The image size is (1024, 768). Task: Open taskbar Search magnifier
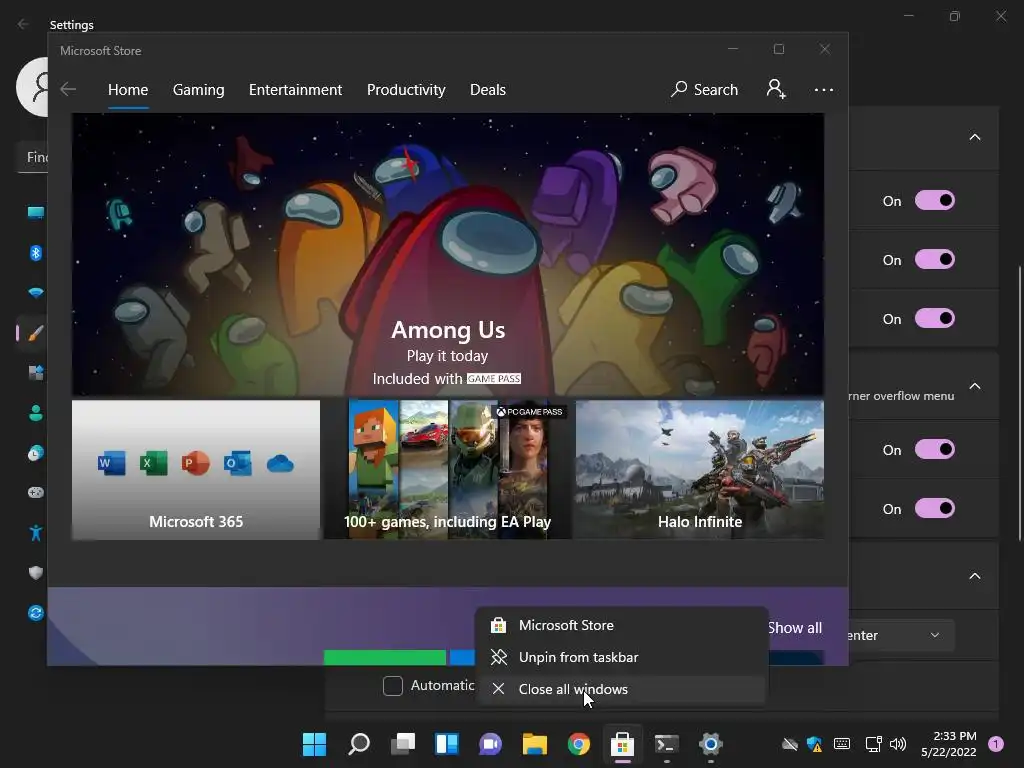(x=359, y=744)
